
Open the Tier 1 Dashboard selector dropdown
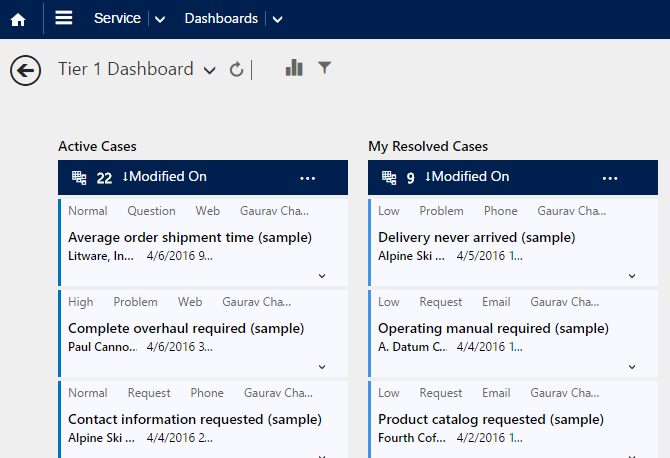click(x=209, y=70)
